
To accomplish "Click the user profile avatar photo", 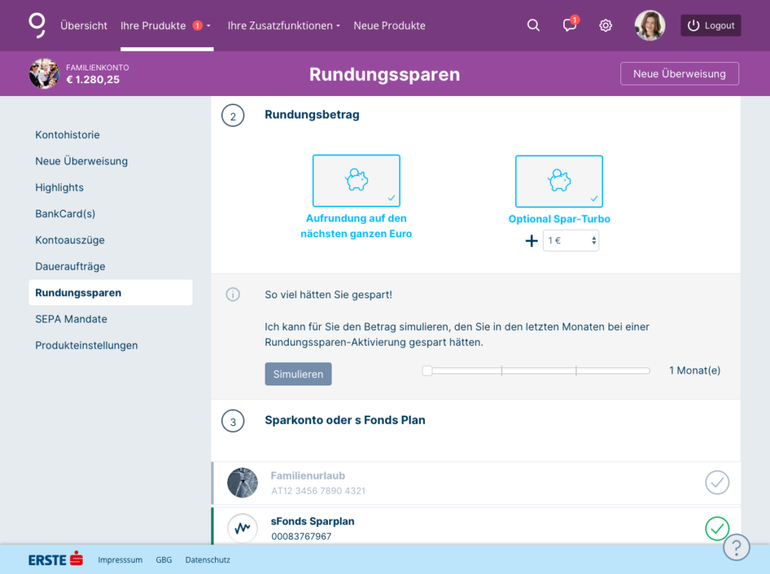I will [x=650, y=26].
